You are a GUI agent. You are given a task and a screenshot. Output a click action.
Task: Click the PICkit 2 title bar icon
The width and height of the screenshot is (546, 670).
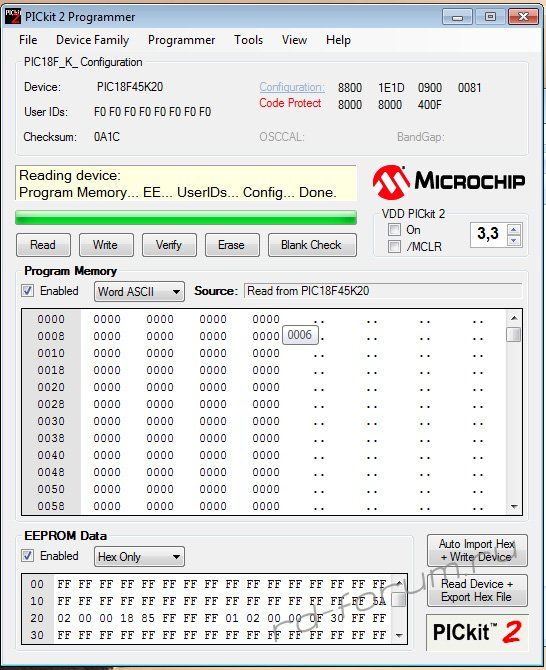pyautogui.click(x=12, y=17)
